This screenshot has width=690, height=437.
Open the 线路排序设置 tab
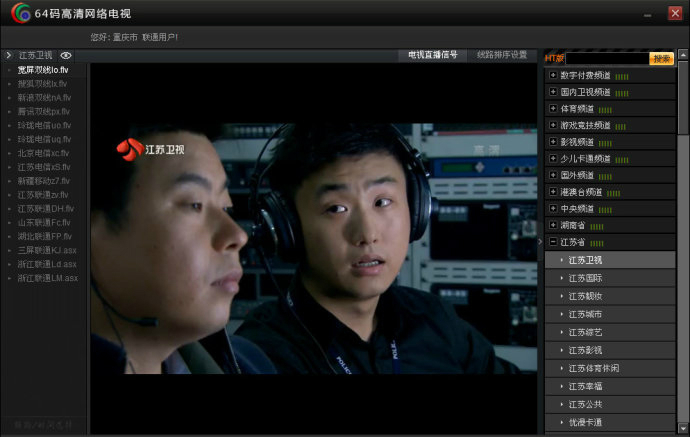pos(502,55)
